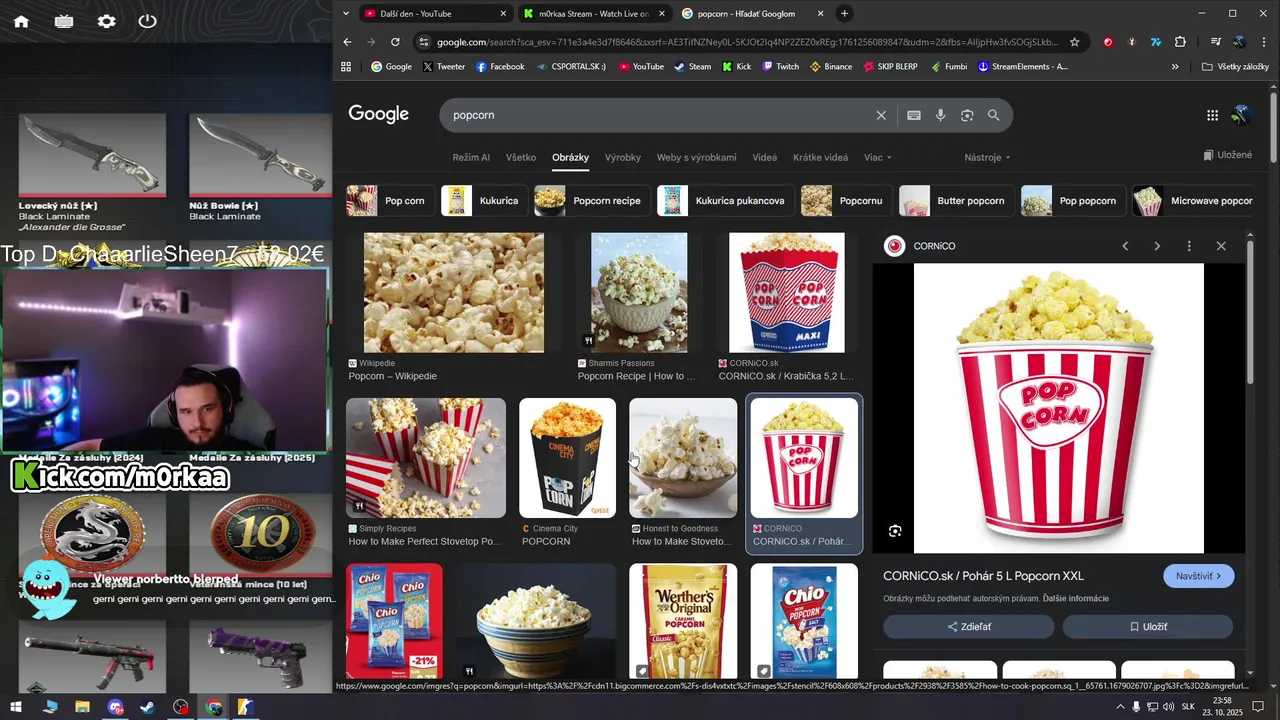The height and width of the screenshot is (720, 1280).
Task: Select the Krátke videá tab
Action: coord(820,157)
